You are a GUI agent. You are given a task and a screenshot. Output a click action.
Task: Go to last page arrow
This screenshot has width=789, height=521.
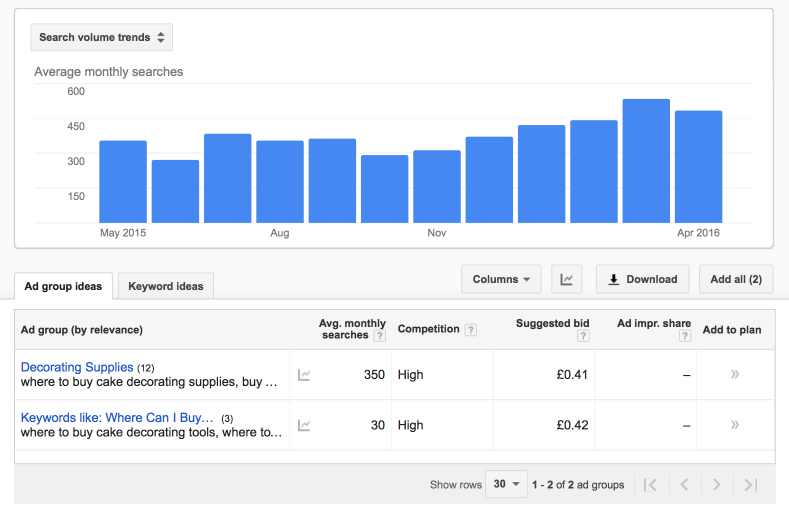[751, 485]
